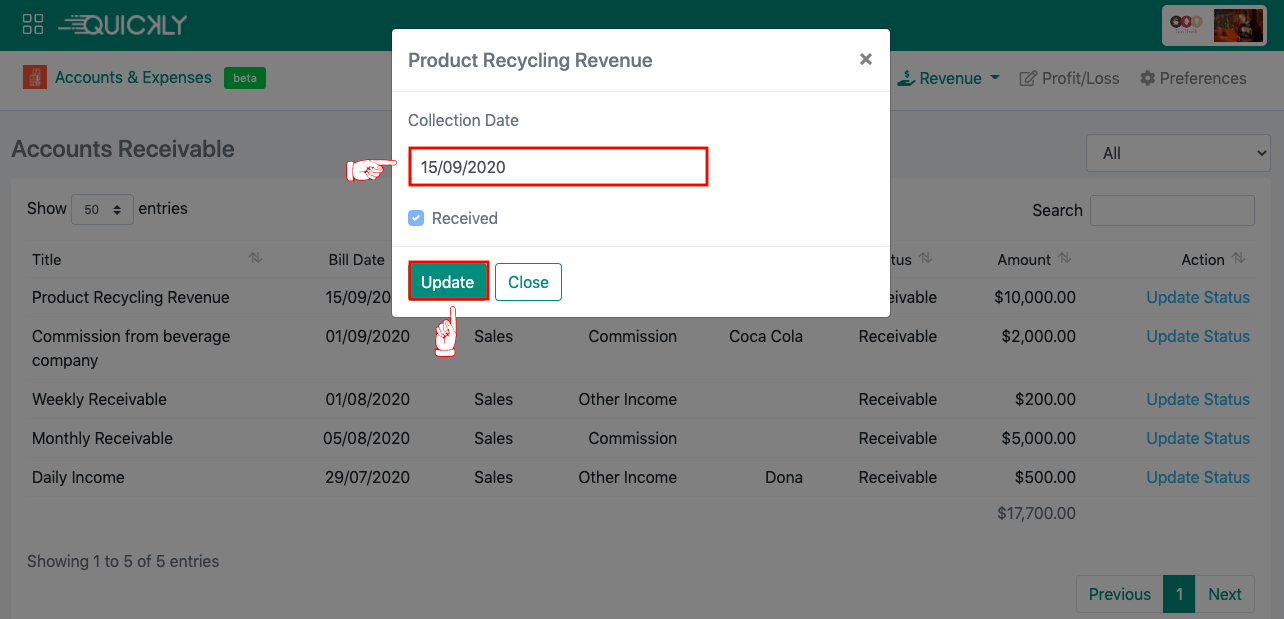
Task: Open the Profit/Loss menu item
Action: tap(1069, 78)
